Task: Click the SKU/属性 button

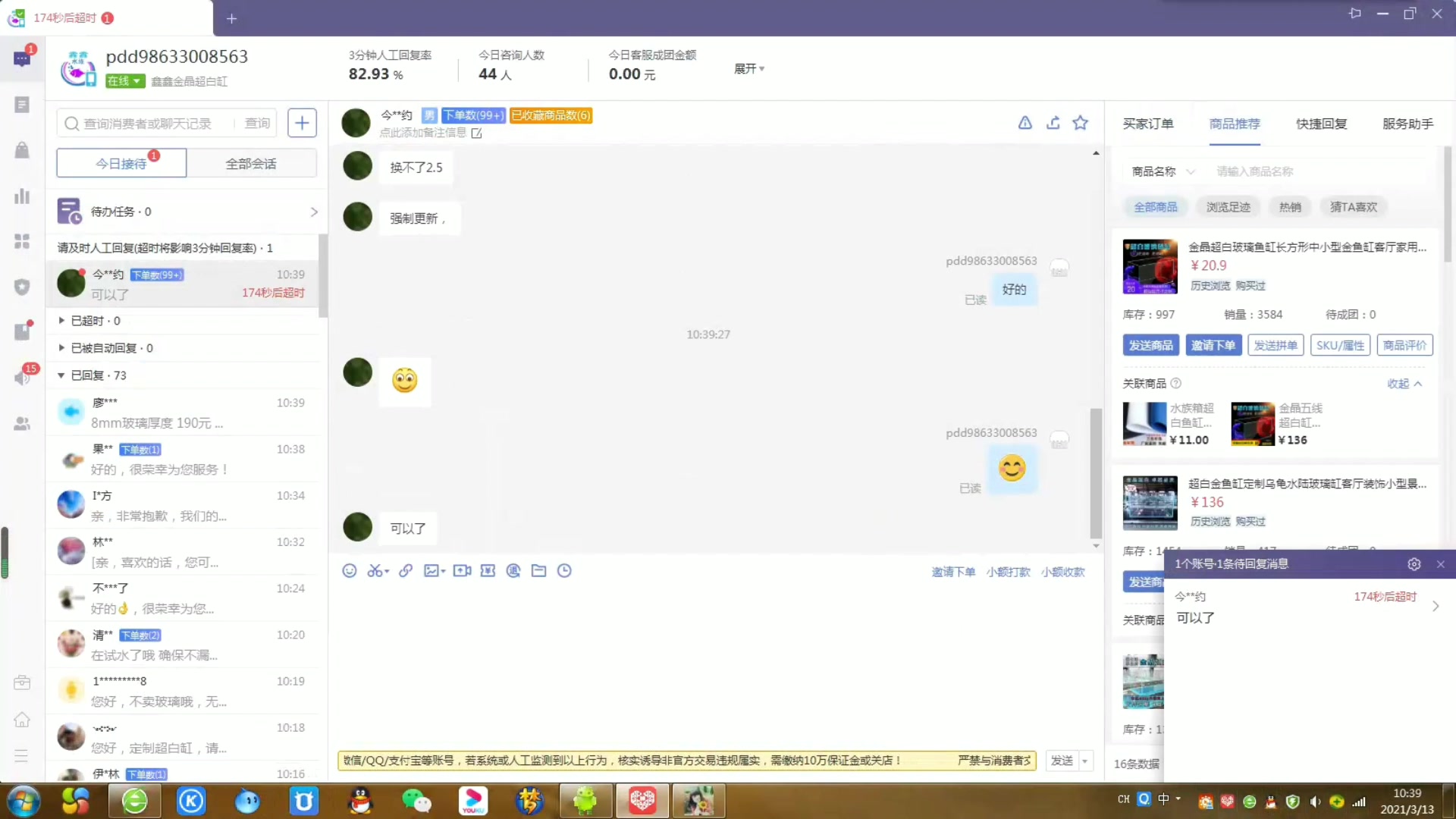Action: point(1340,345)
